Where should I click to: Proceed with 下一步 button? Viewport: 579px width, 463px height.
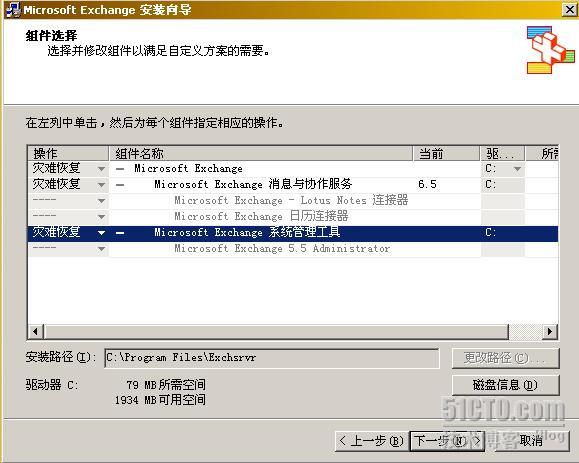tap(447, 441)
